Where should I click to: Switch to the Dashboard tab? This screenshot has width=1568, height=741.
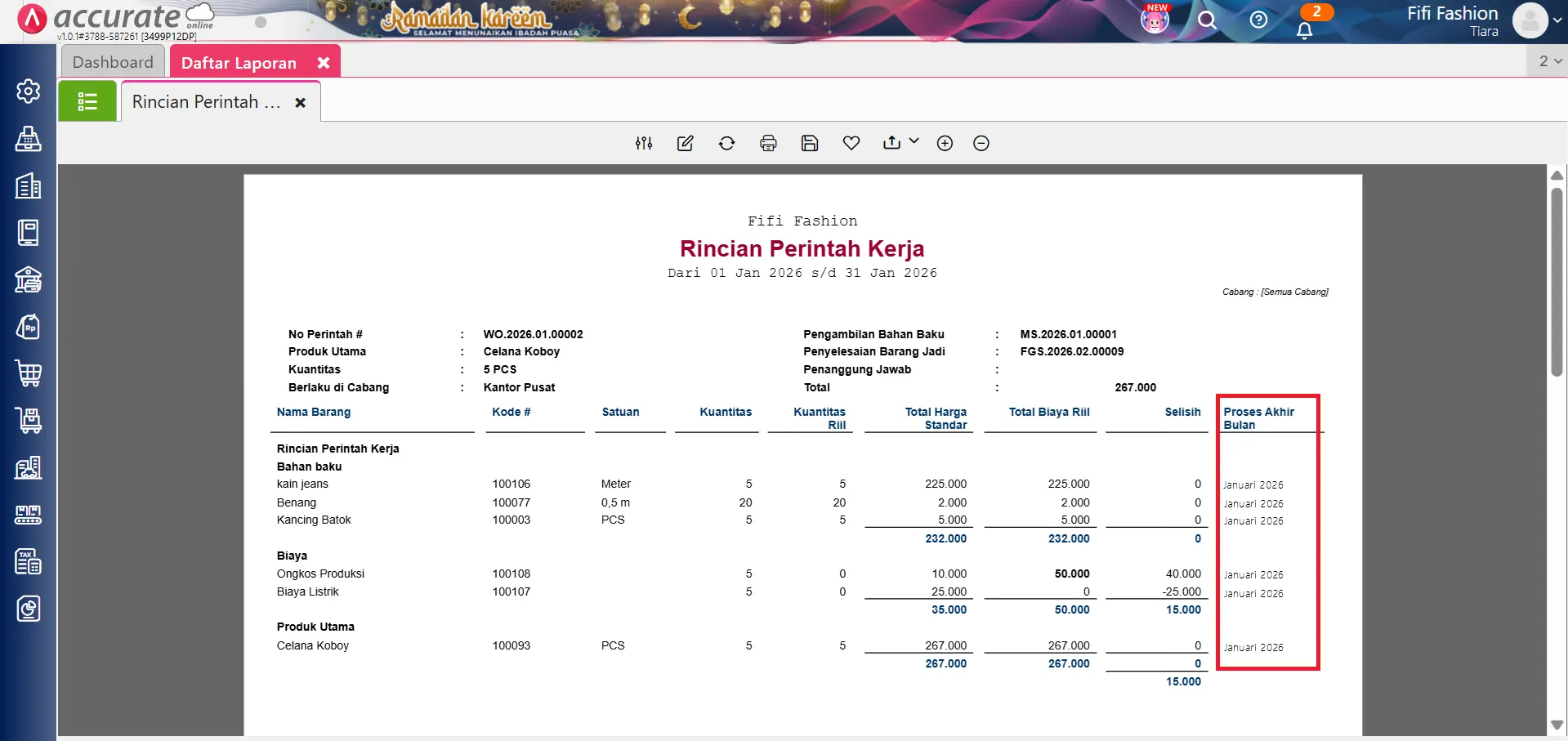[x=112, y=61]
